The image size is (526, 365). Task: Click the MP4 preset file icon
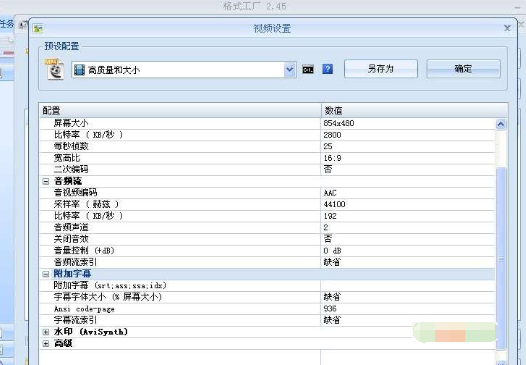tap(55, 69)
